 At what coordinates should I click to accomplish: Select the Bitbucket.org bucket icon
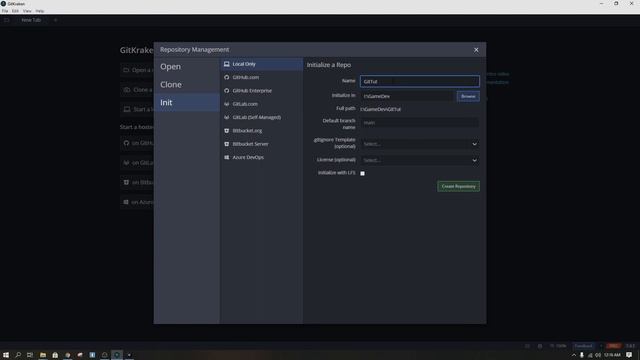tap(227, 131)
